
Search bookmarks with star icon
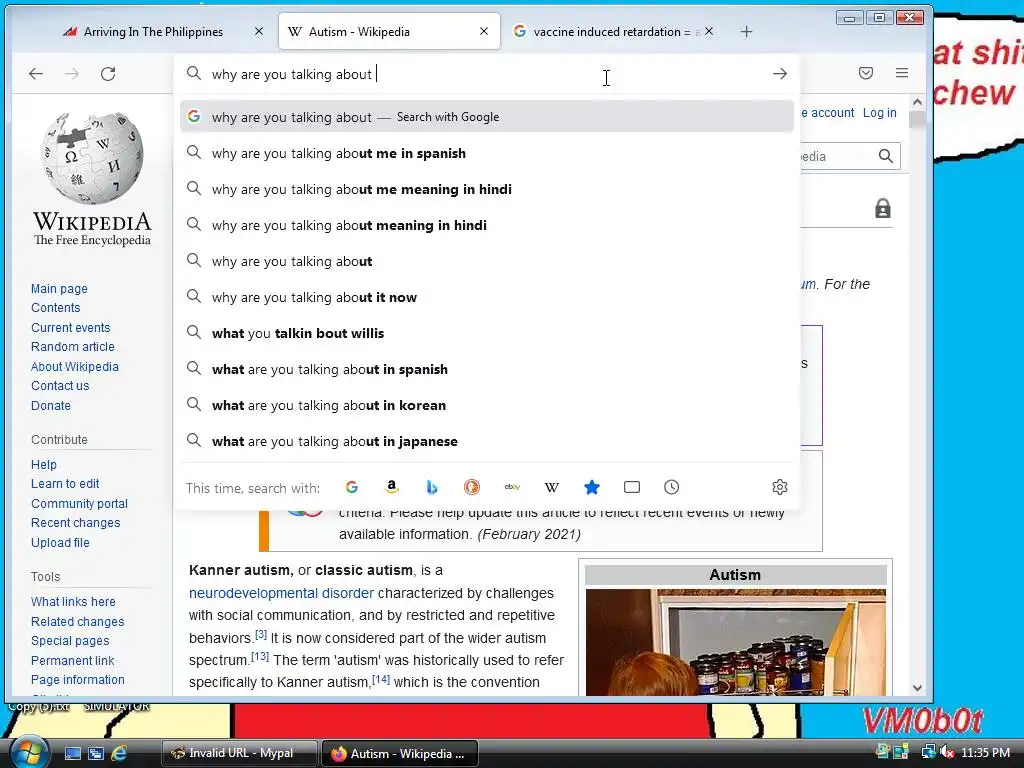pos(592,487)
